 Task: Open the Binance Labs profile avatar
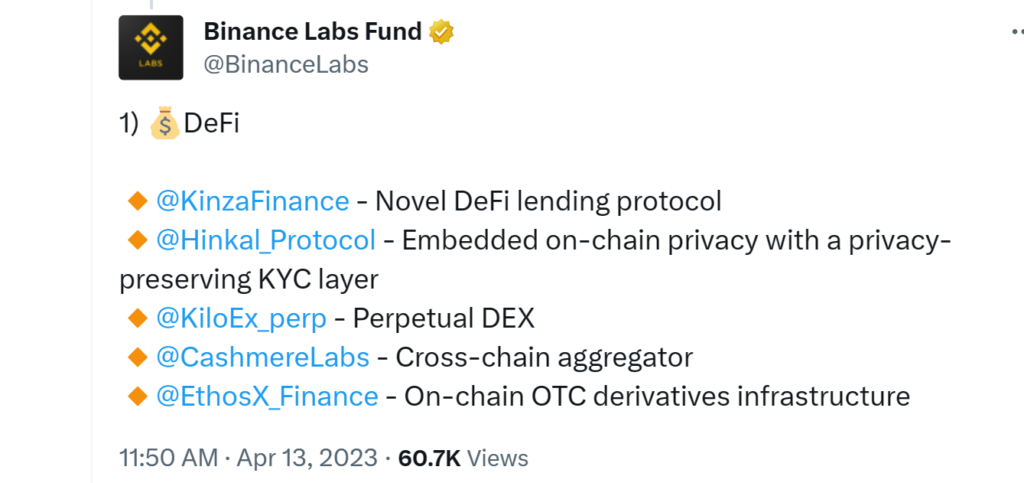pos(151,48)
